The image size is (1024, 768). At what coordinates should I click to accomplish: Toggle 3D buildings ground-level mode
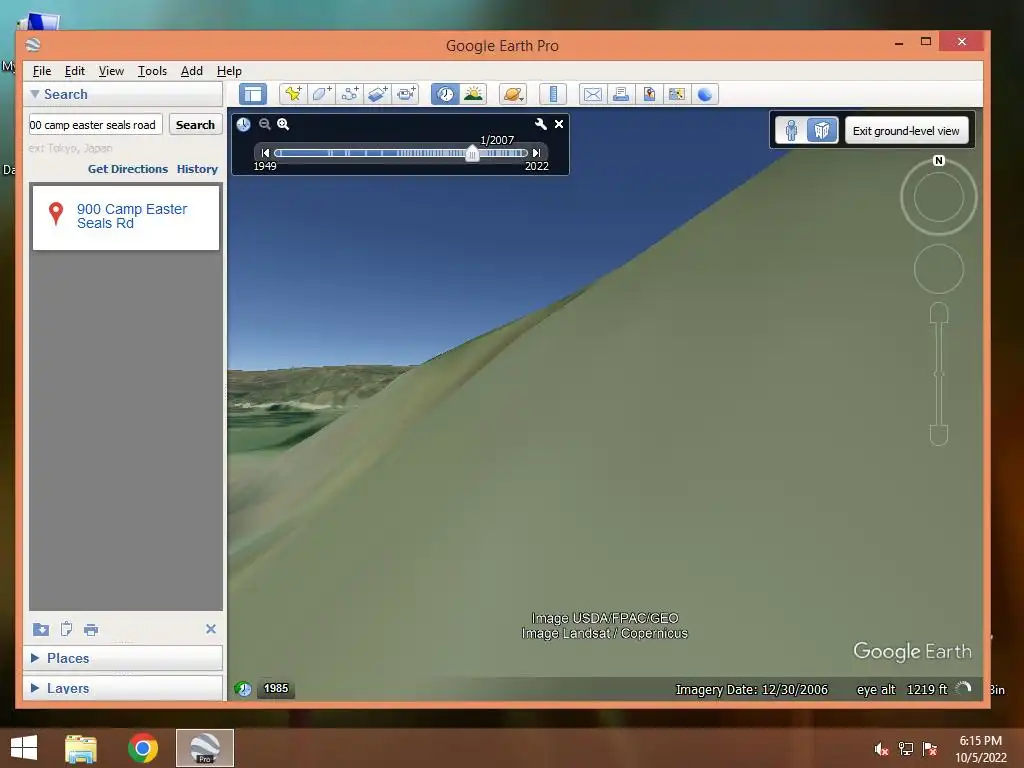[x=822, y=131]
